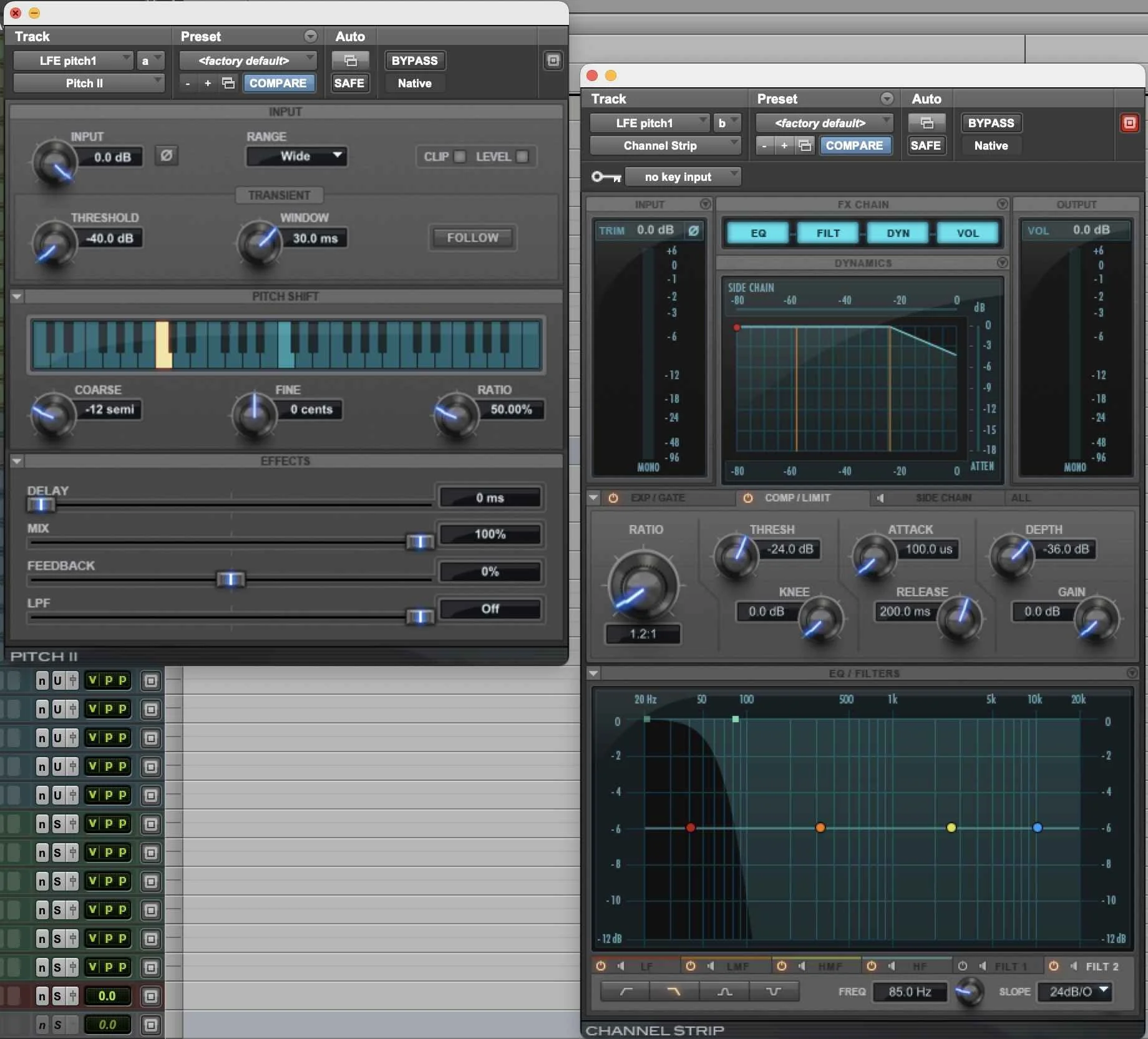1148x1039 pixels.
Task: Select the EQ module in FX chain
Action: tap(758, 233)
